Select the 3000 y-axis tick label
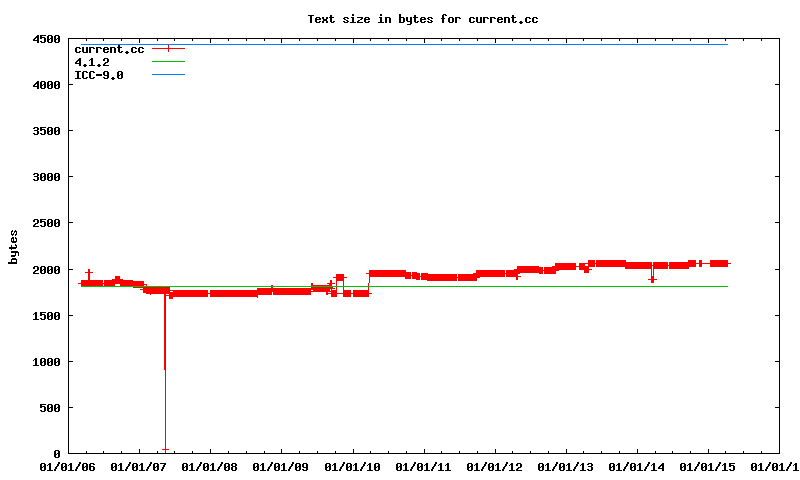Image resolution: width=800 pixels, height=480 pixels. pos(46,178)
